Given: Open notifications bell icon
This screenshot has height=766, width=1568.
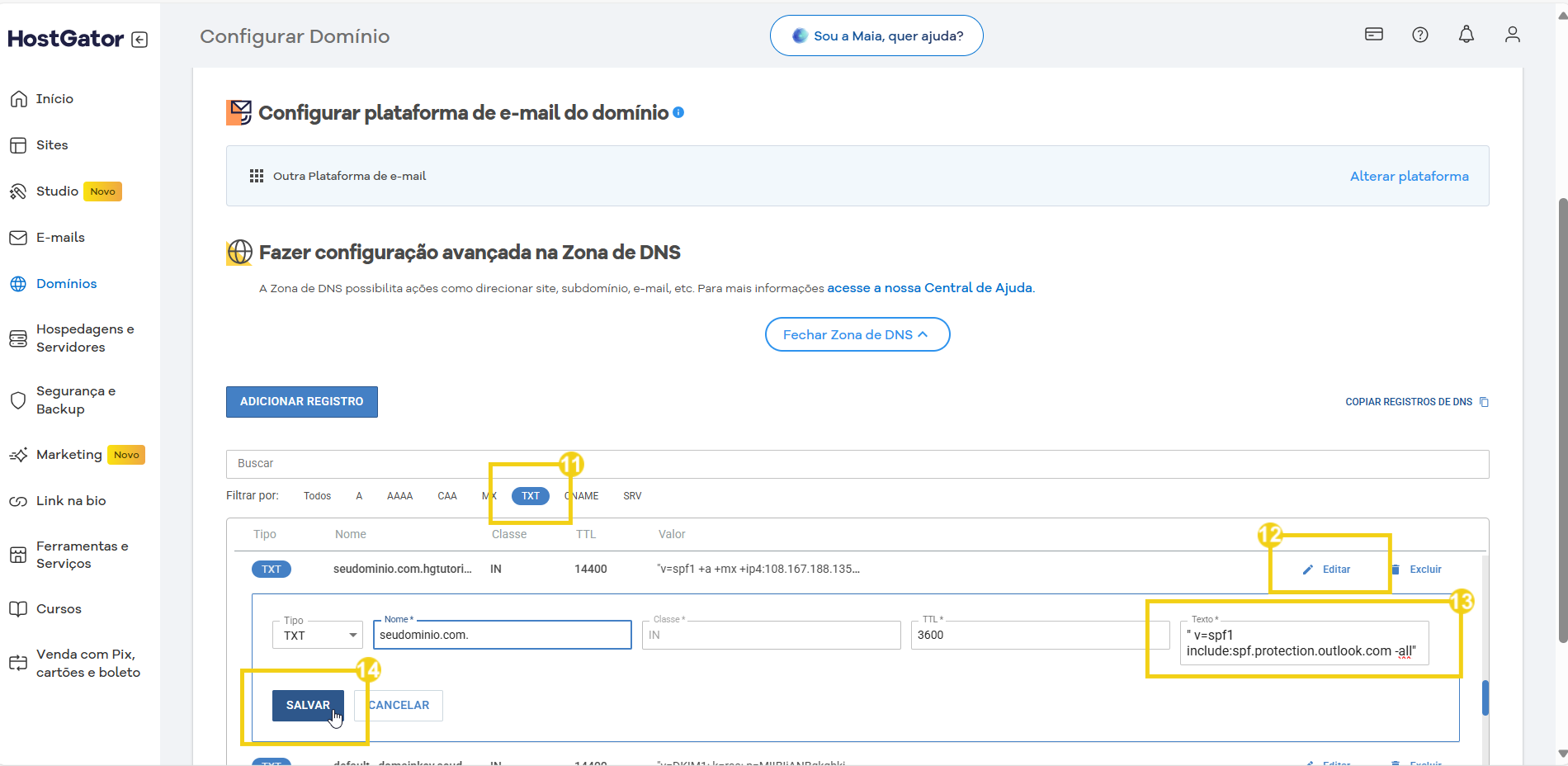Looking at the screenshot, I should [x=1466, y=35].
